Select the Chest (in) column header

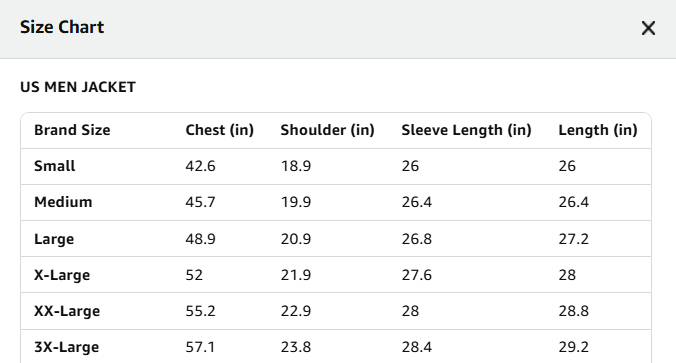coord(219,130)
